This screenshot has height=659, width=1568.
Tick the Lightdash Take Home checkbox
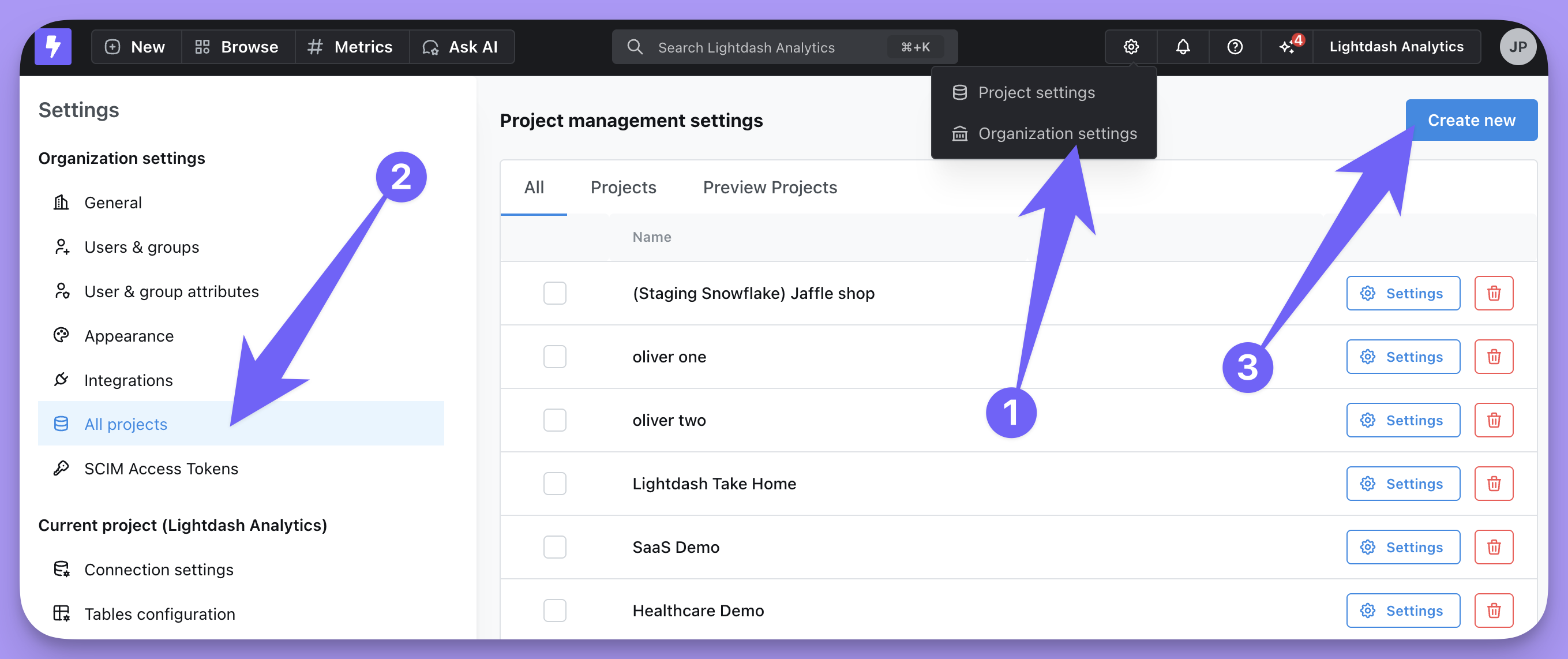point(554,484)
